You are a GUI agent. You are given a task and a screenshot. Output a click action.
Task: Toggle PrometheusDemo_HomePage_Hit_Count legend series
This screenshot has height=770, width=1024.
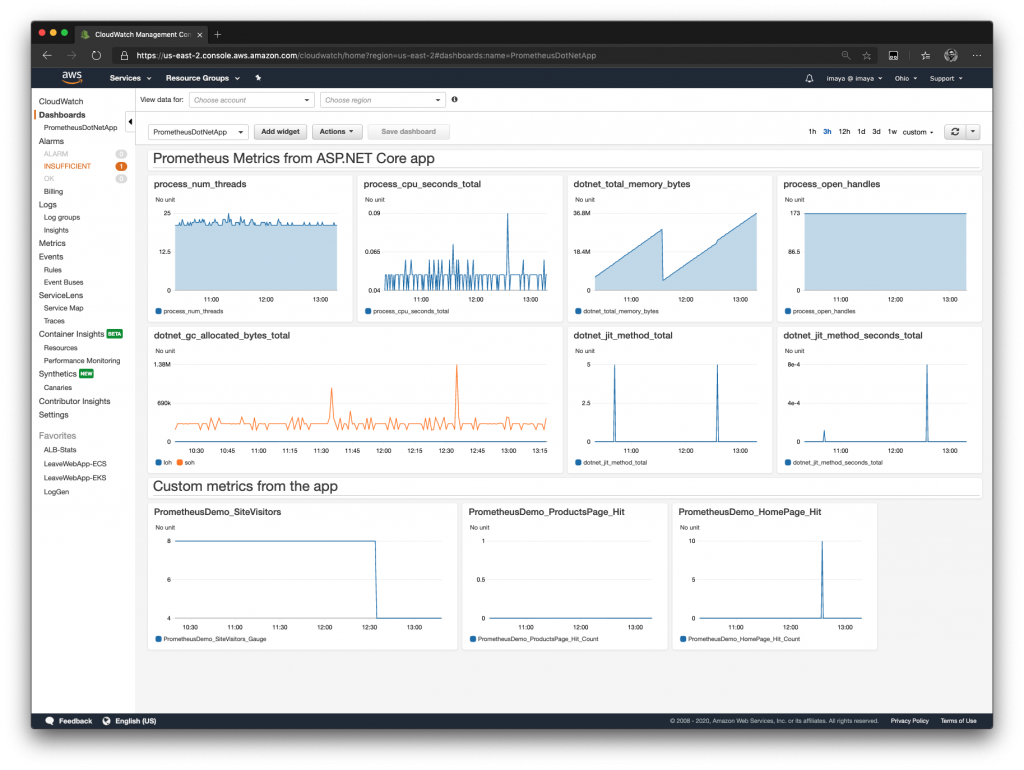coord(740,639)
